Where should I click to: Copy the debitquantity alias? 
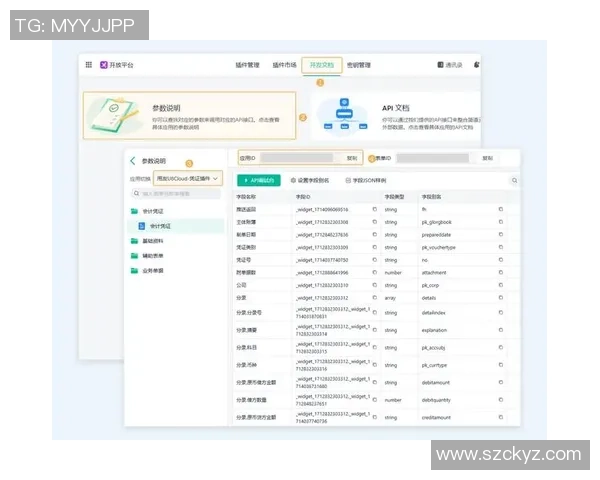click(x=501, y=400)
